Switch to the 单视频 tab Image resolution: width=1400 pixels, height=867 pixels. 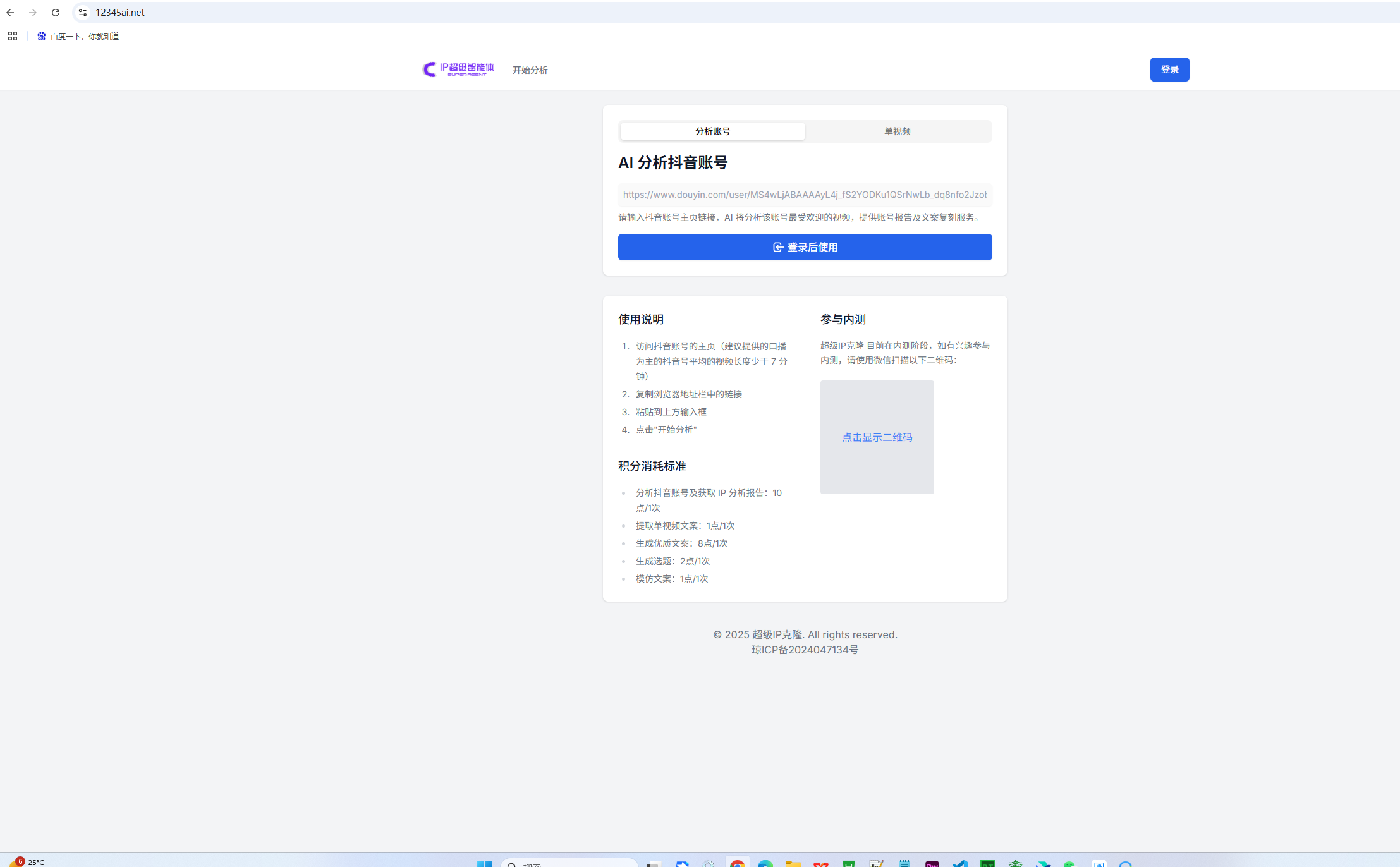coord(897,131)
